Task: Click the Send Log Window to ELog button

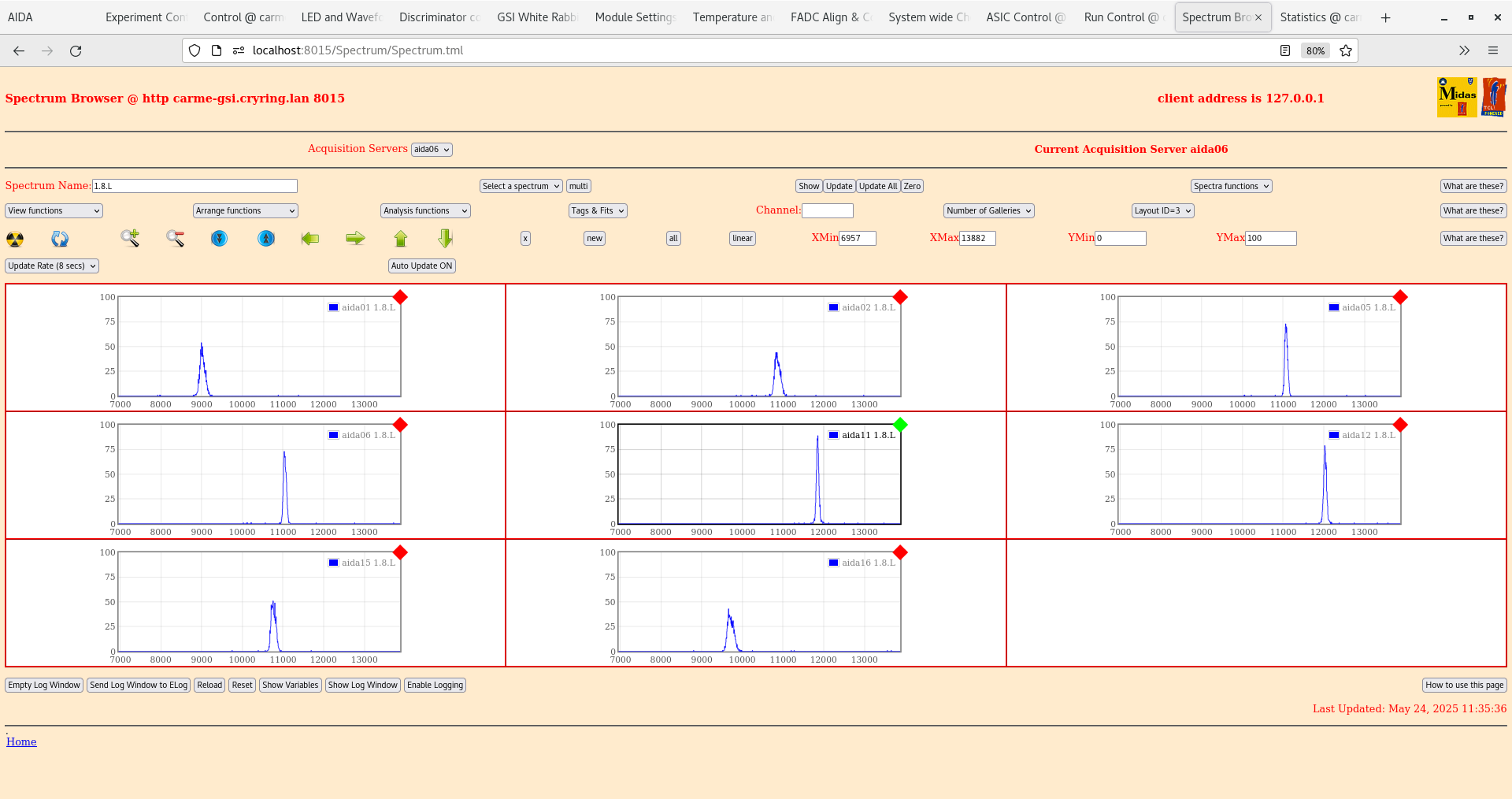Action: (x=139, y=685)
